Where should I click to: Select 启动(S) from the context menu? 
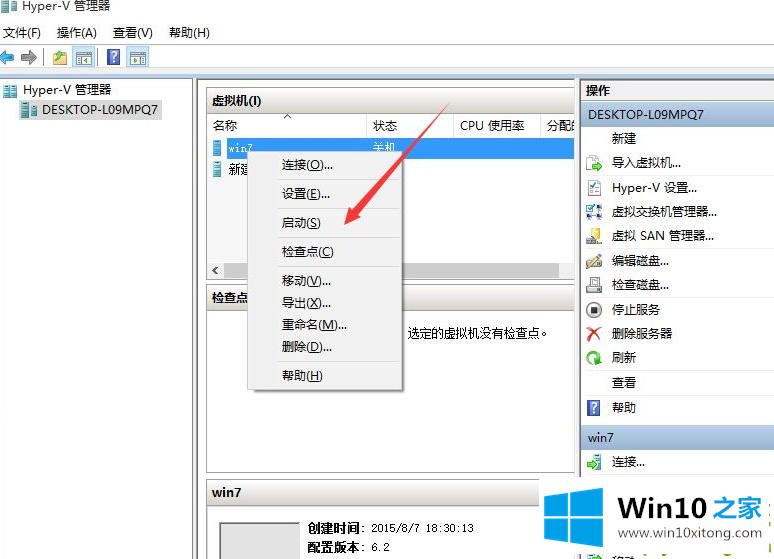(x=301, y=223)
